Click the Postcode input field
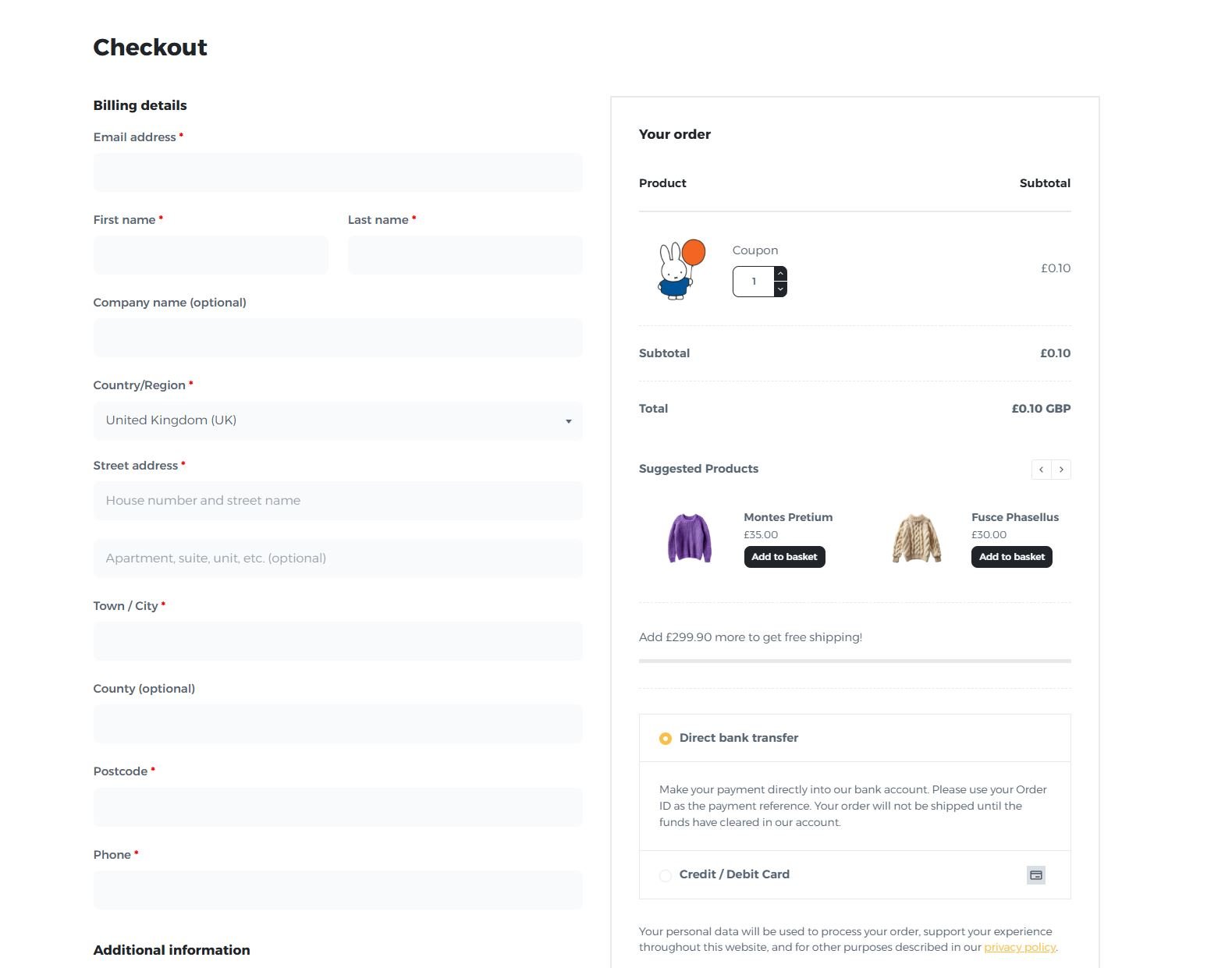Image resolution: width=1232 pixels, height=968 pixels. point(337,807)
